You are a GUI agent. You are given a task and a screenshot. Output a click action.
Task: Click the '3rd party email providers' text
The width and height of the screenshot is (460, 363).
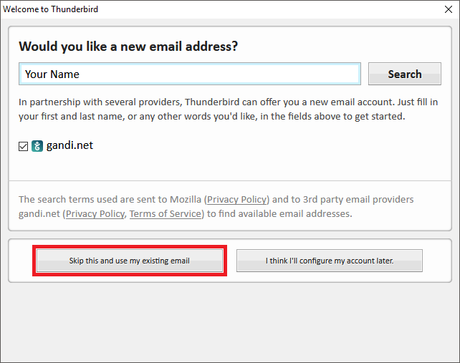click(x=358, y=199)
